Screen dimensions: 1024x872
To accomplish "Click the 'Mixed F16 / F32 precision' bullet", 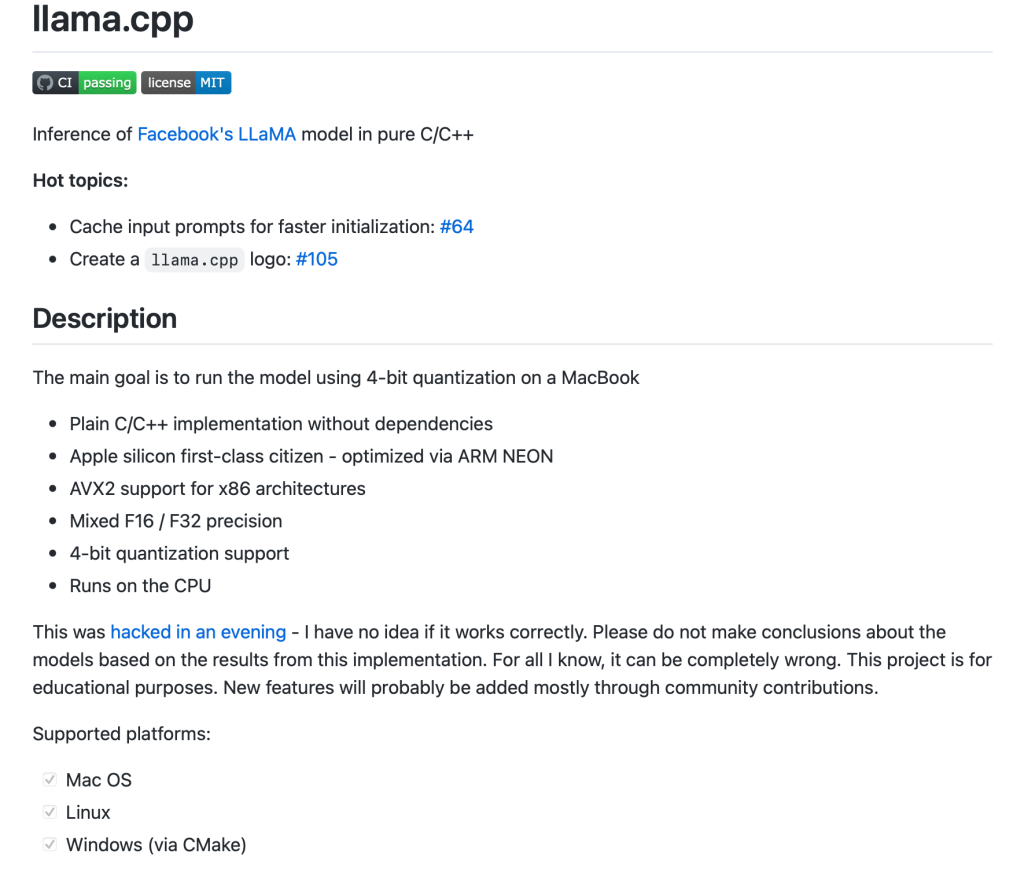I will pyautogui.click(x=176, y=521).
